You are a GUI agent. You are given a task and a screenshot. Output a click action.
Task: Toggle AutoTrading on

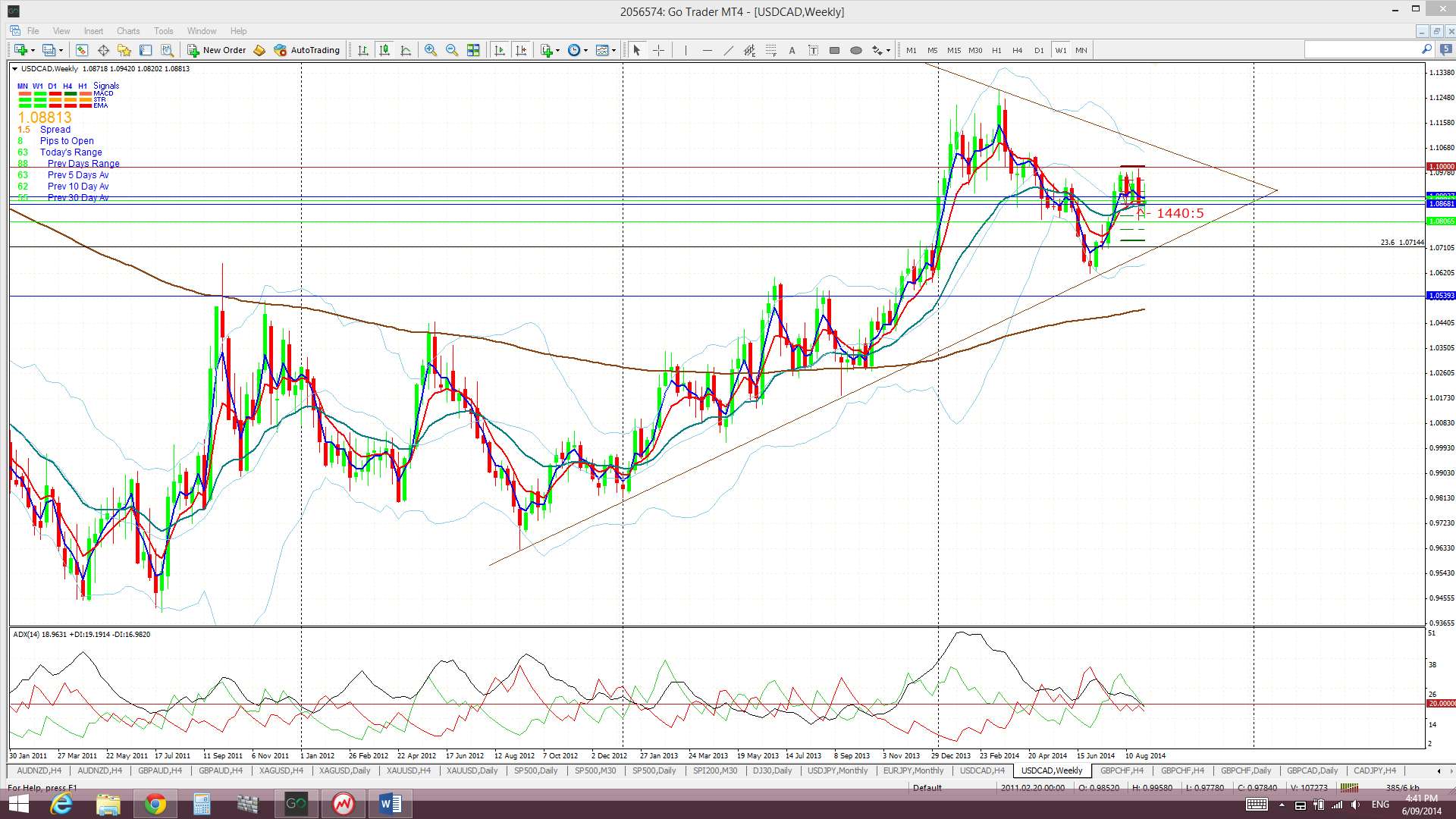[307, 50]
